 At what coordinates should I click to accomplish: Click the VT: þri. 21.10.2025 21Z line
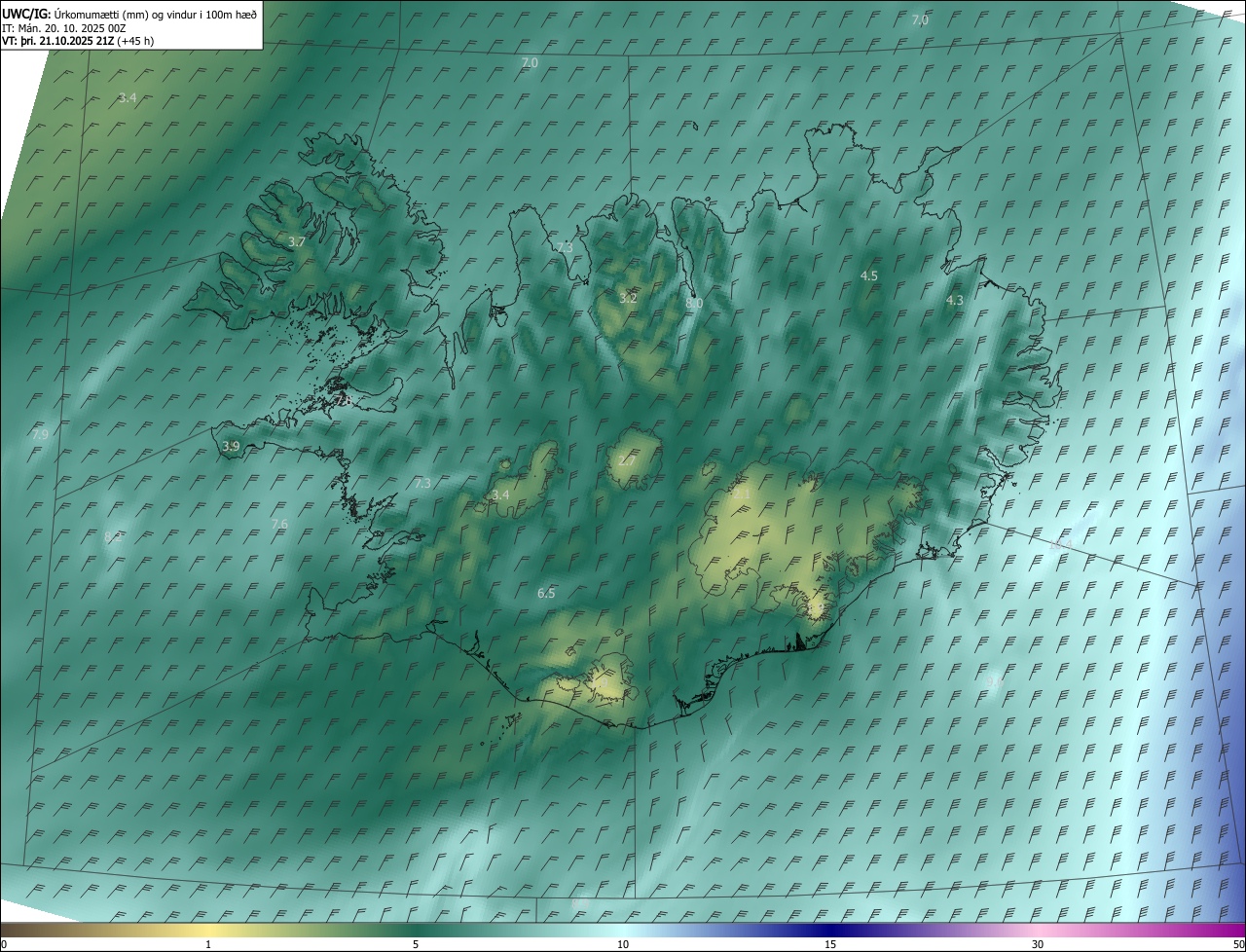[x=78, y=41]
